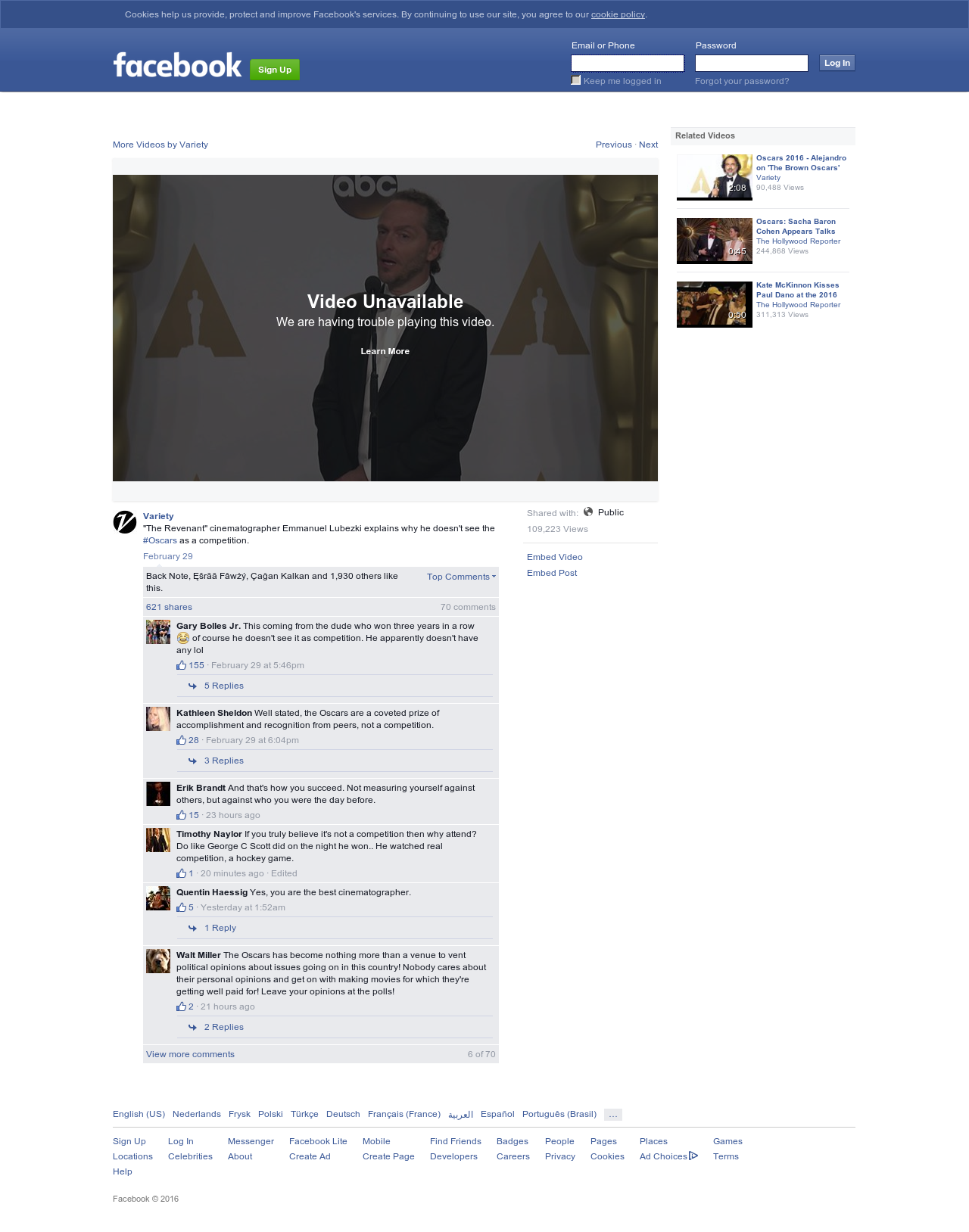Click the Facebook logo
Viewport: 969px width, 1232px height.
[177, 65]
